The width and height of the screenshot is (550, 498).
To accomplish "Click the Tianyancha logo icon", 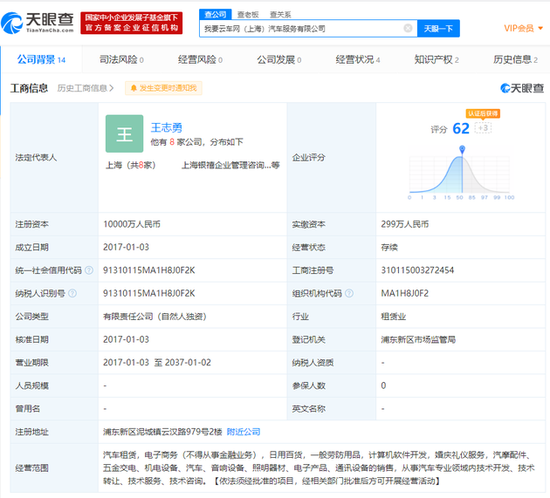I will coord(12,23).
